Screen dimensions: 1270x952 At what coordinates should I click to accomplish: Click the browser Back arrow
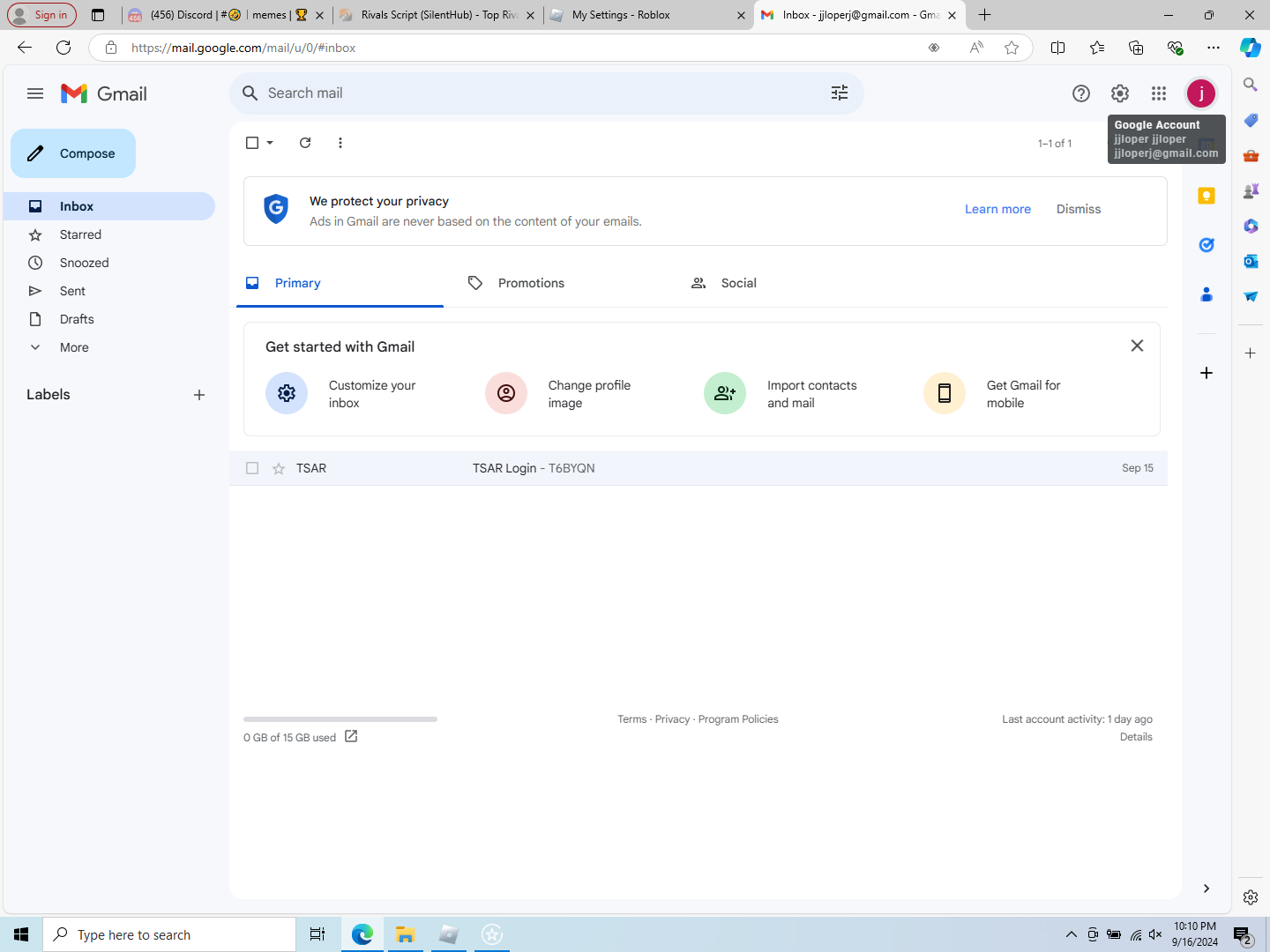pos(25,48)
